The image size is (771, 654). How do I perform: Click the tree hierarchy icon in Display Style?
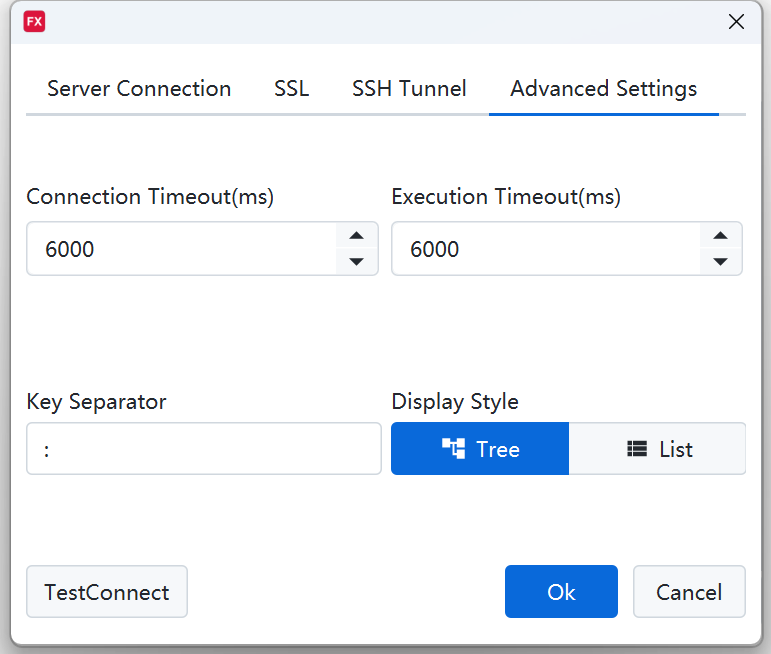pyautogui.click(x=453, y=449)
